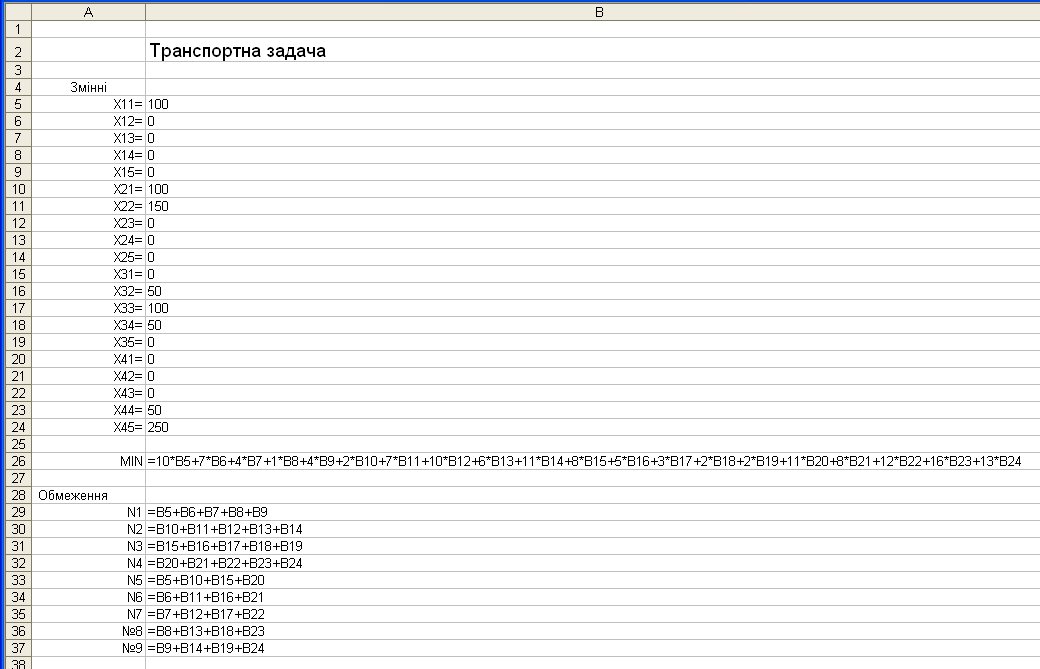Click the 'Обмеження' label cell
1040x669 pixels.
[x=88, y=495]
